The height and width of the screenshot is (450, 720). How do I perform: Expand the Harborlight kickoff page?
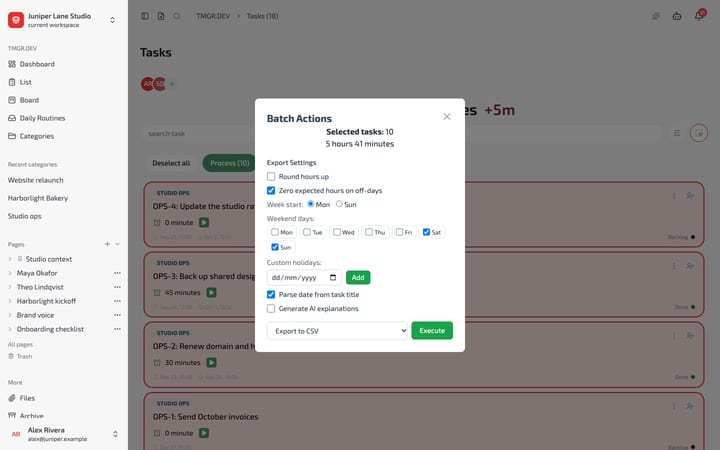tap(10, 301)
